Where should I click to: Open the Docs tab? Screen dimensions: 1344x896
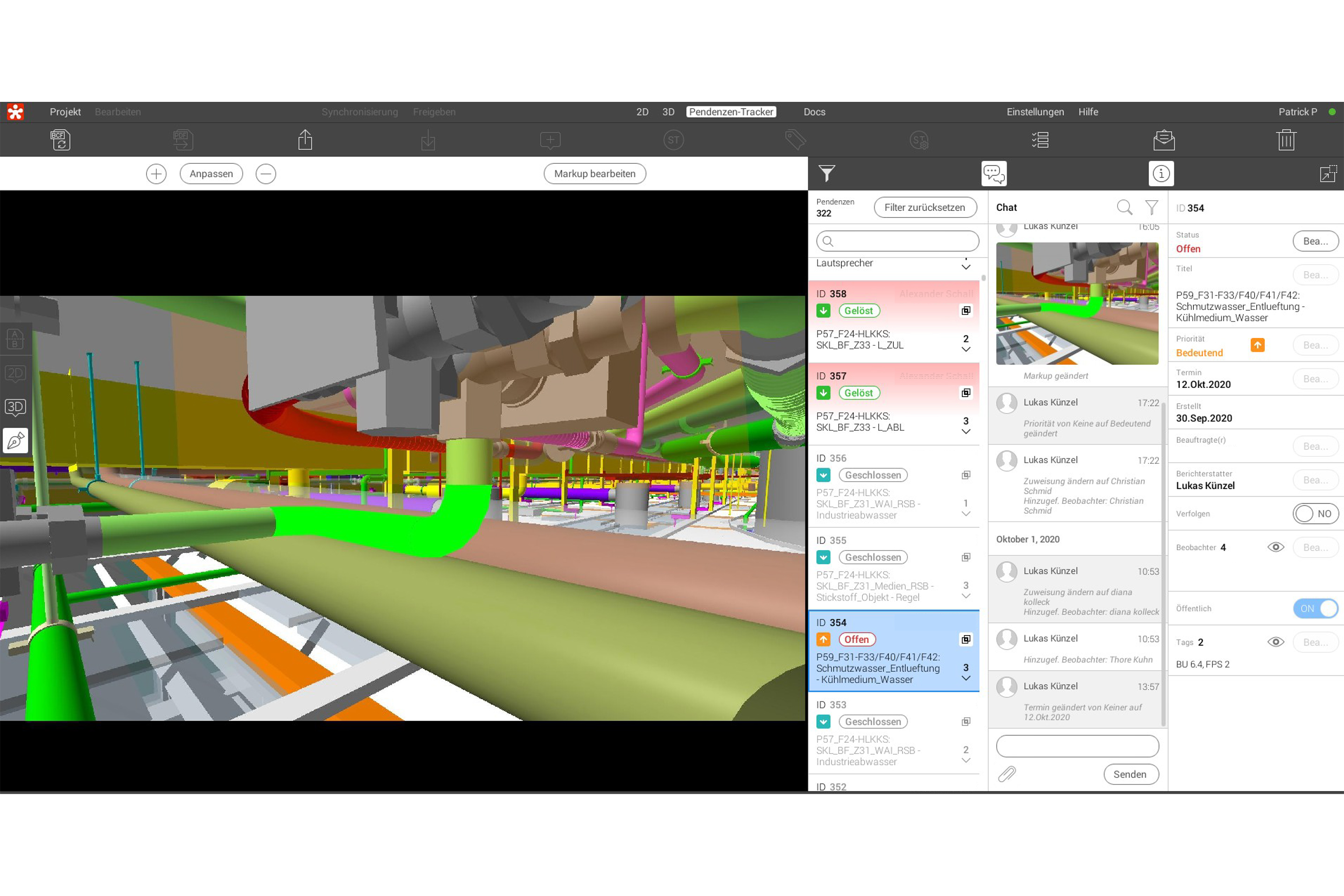click(x=814, y=112)
